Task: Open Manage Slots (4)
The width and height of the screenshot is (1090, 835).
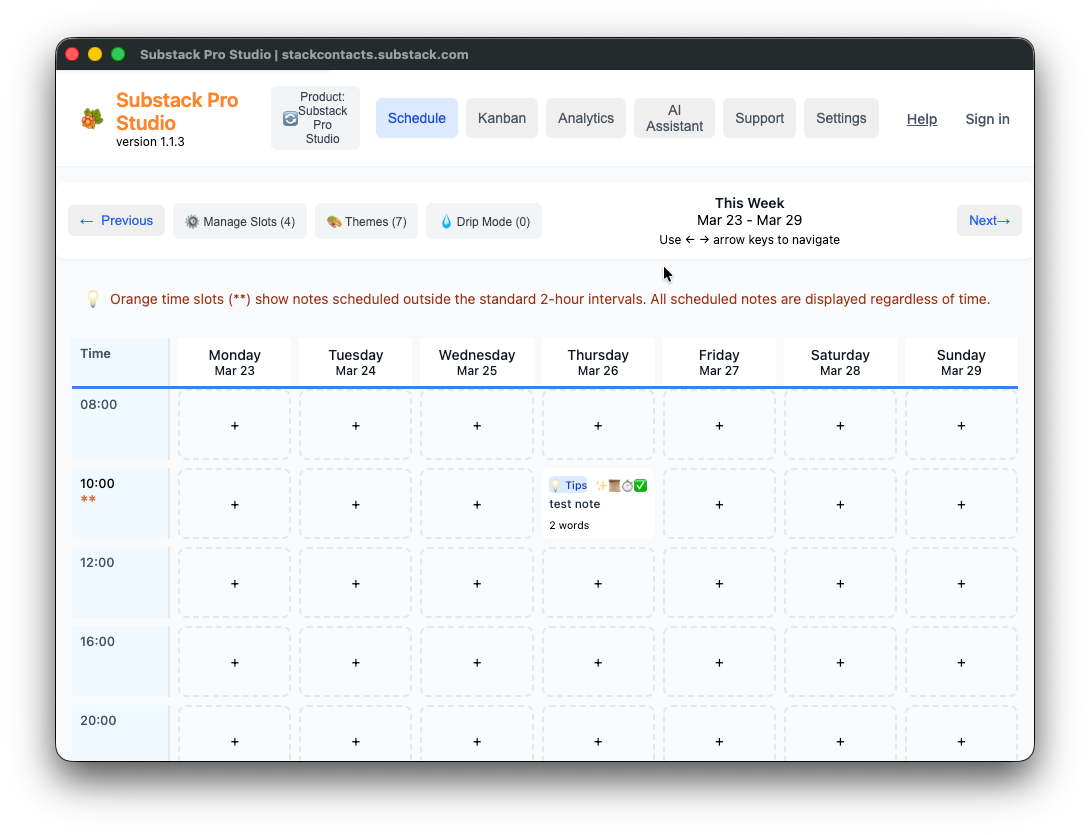Action: pos(240,221)
